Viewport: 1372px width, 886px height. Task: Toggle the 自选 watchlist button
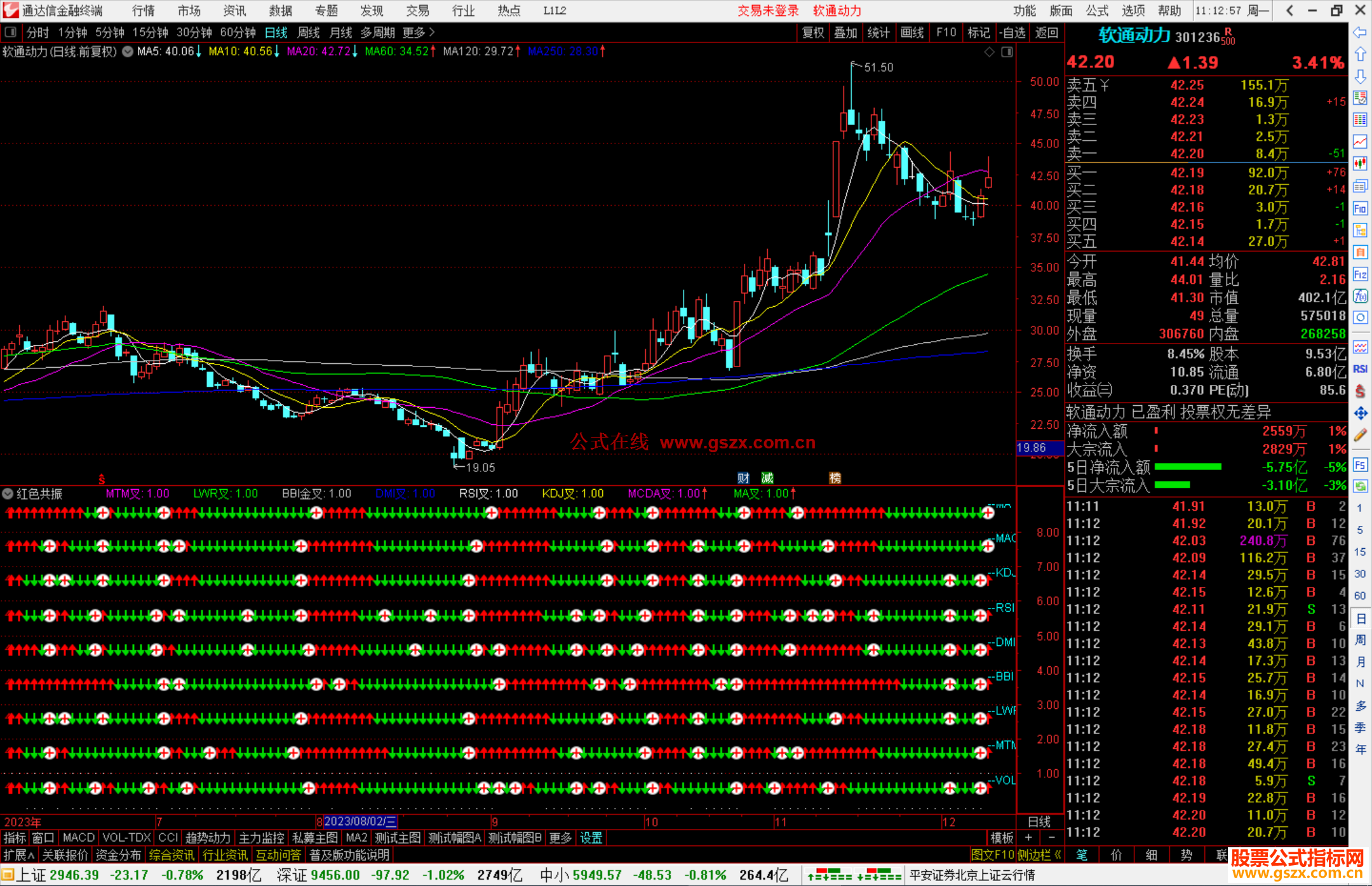pyautogui.click(x=1012, y=32)
